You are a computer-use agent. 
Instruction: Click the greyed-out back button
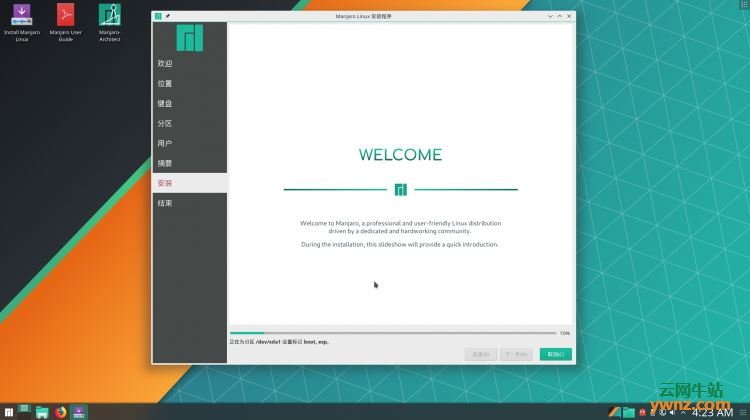[x=481, y=354]
